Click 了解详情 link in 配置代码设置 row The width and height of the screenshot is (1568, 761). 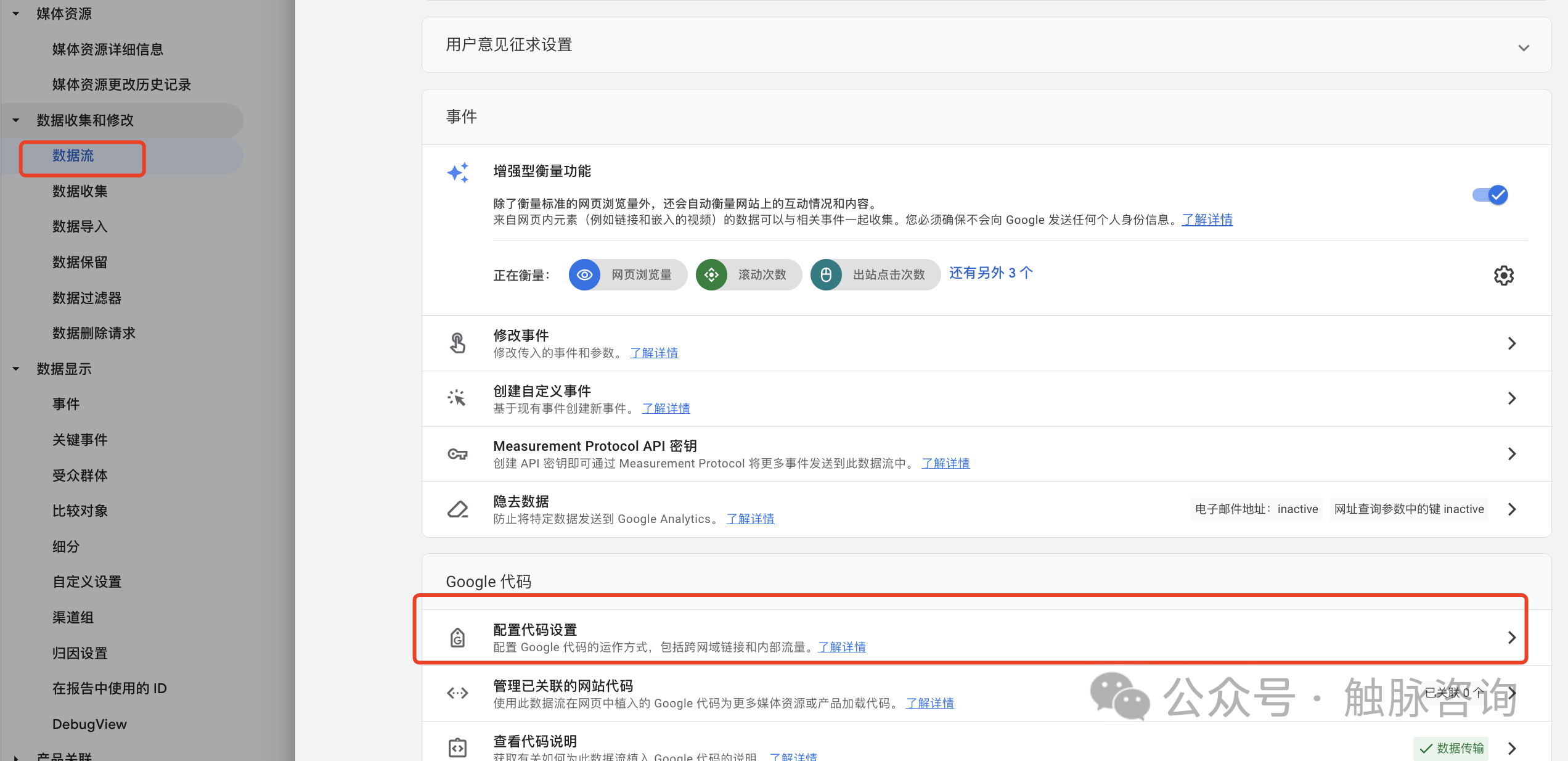point(841,648)
